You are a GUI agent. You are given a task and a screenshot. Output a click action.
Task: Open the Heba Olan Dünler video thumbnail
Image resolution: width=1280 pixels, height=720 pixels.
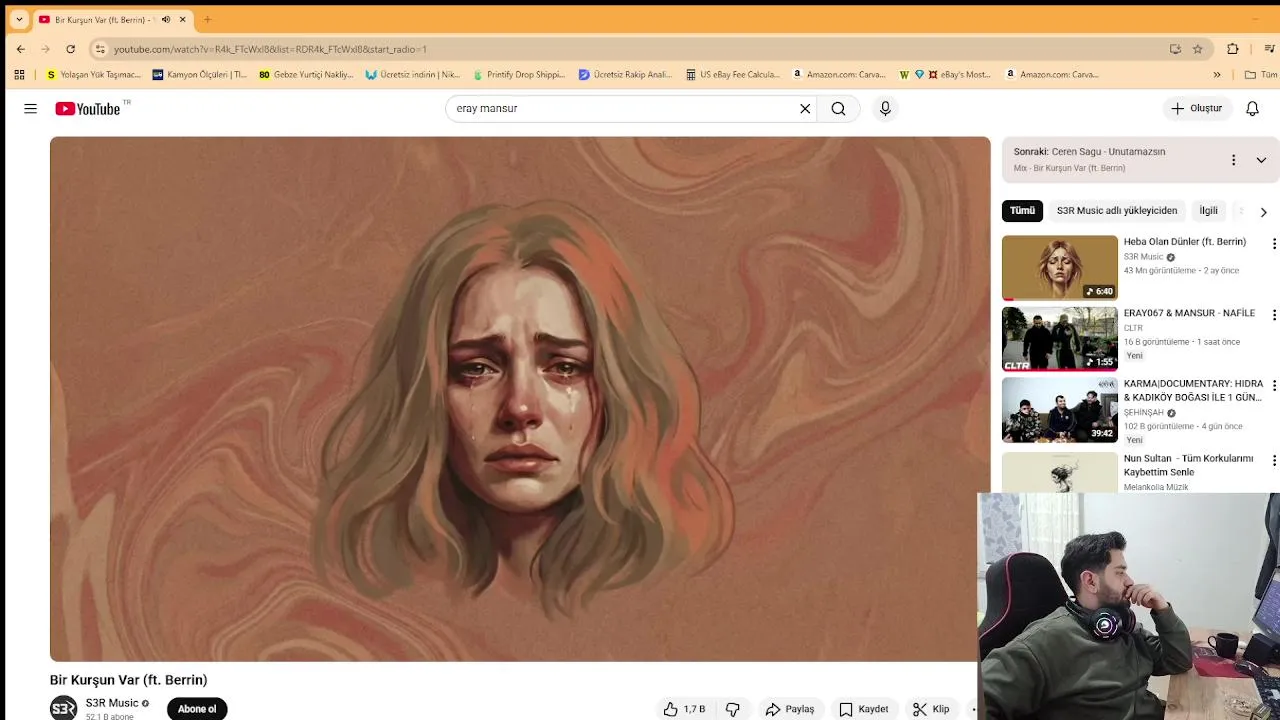[x=1060, y=268]
